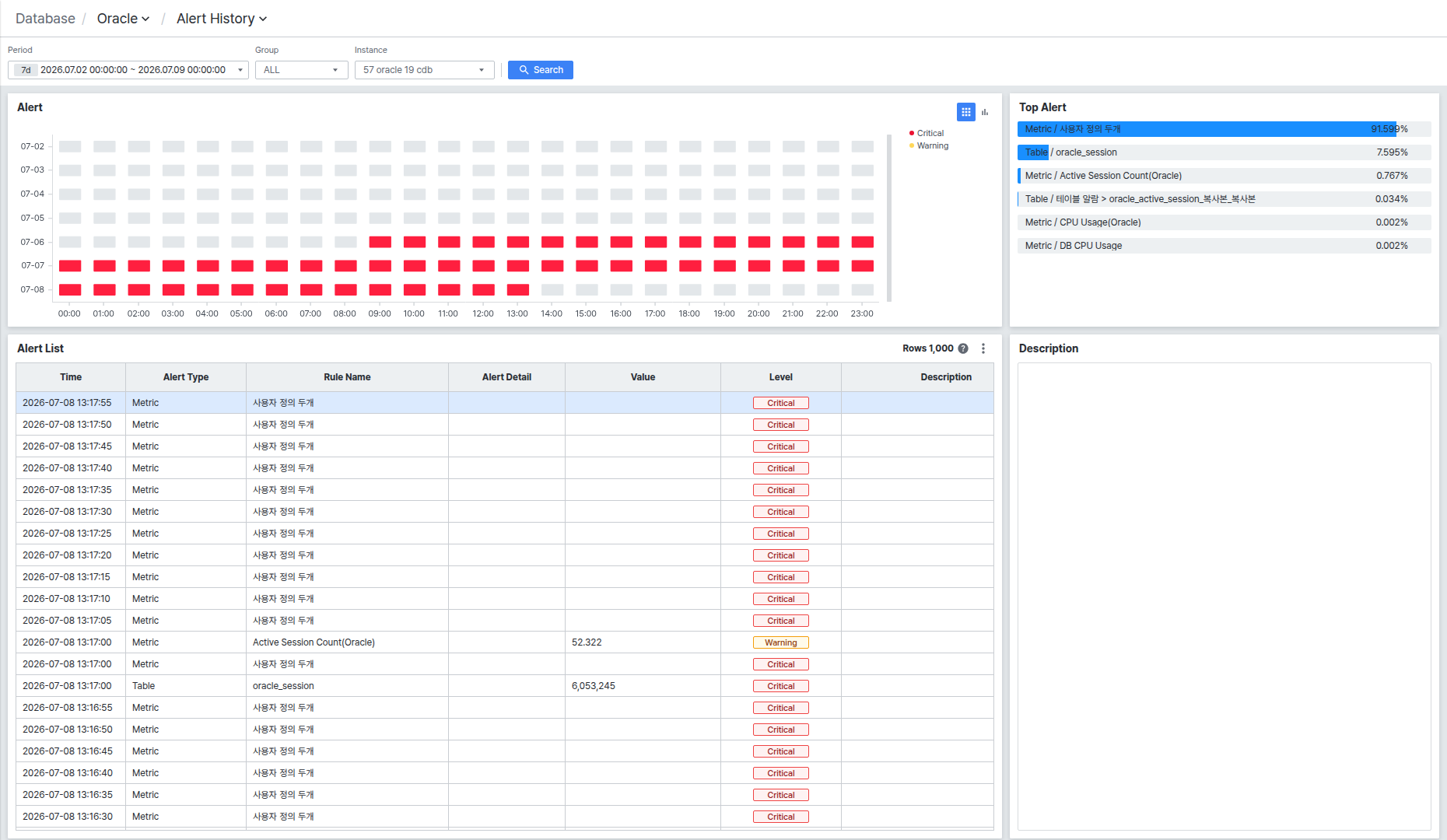Select Metric / DB CPU Usage top alert
The image size is (1447, 840).
1224,246
